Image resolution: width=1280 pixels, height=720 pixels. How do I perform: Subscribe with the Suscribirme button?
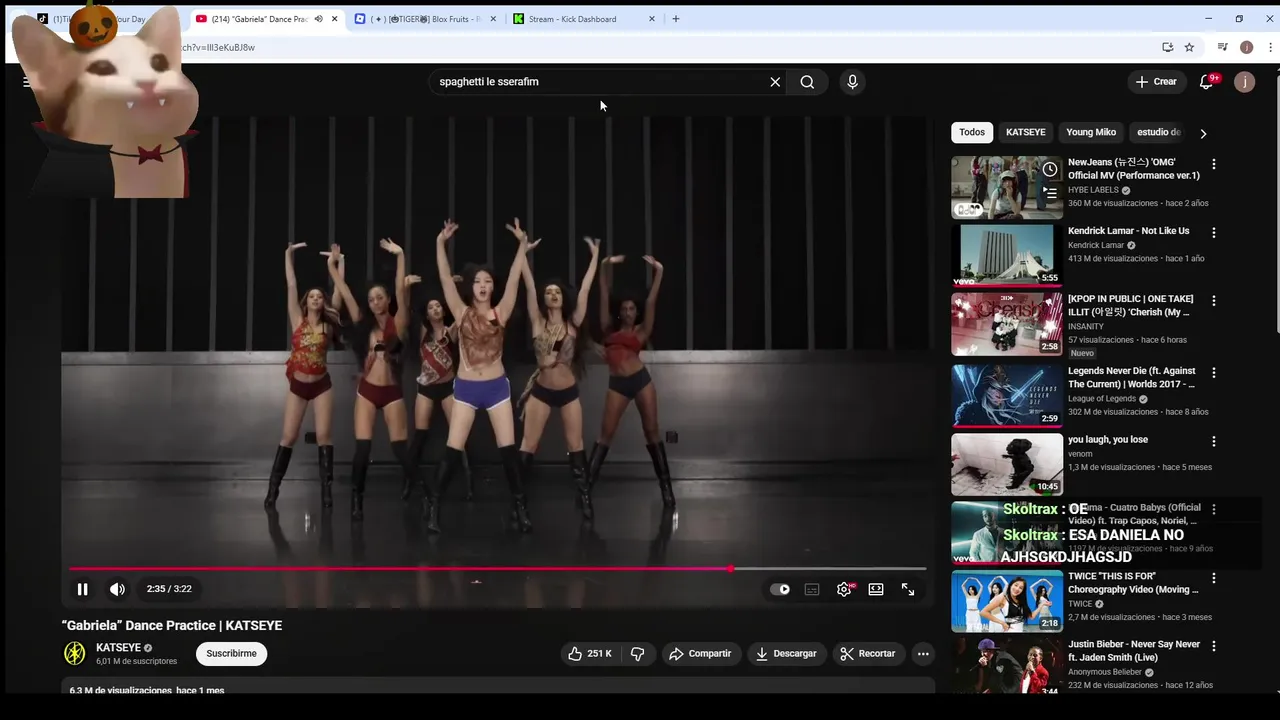click(x=231, y=653)
